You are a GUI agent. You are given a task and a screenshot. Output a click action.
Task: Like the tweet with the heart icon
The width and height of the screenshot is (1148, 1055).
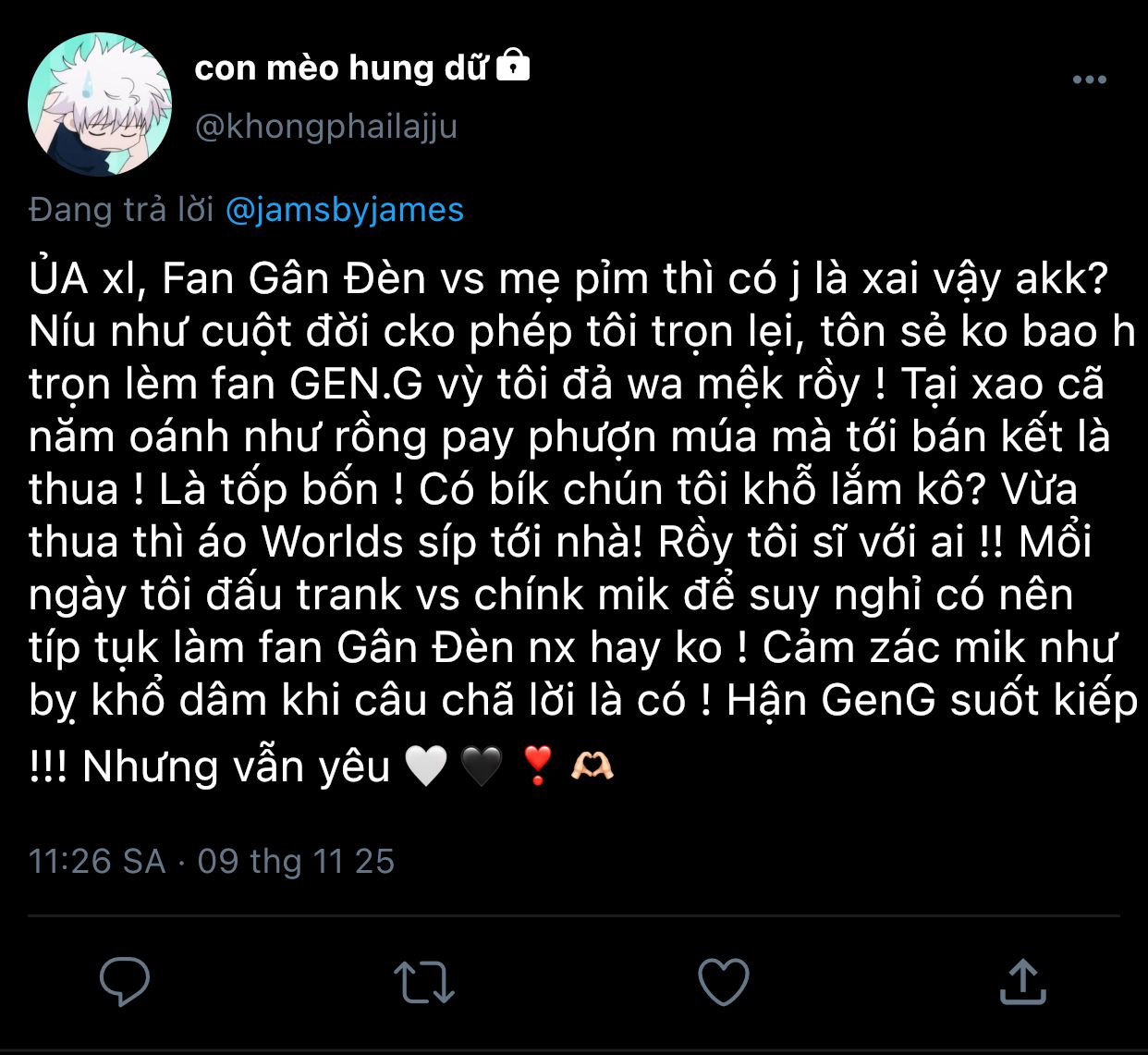tap(723, 982)
